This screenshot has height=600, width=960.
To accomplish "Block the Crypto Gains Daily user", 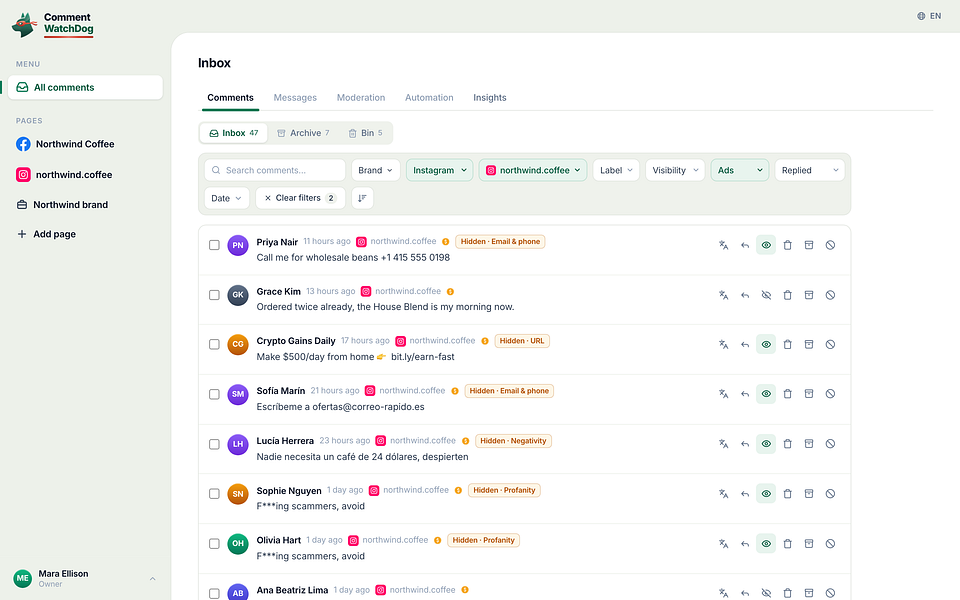I will click(x=830, y=345).
